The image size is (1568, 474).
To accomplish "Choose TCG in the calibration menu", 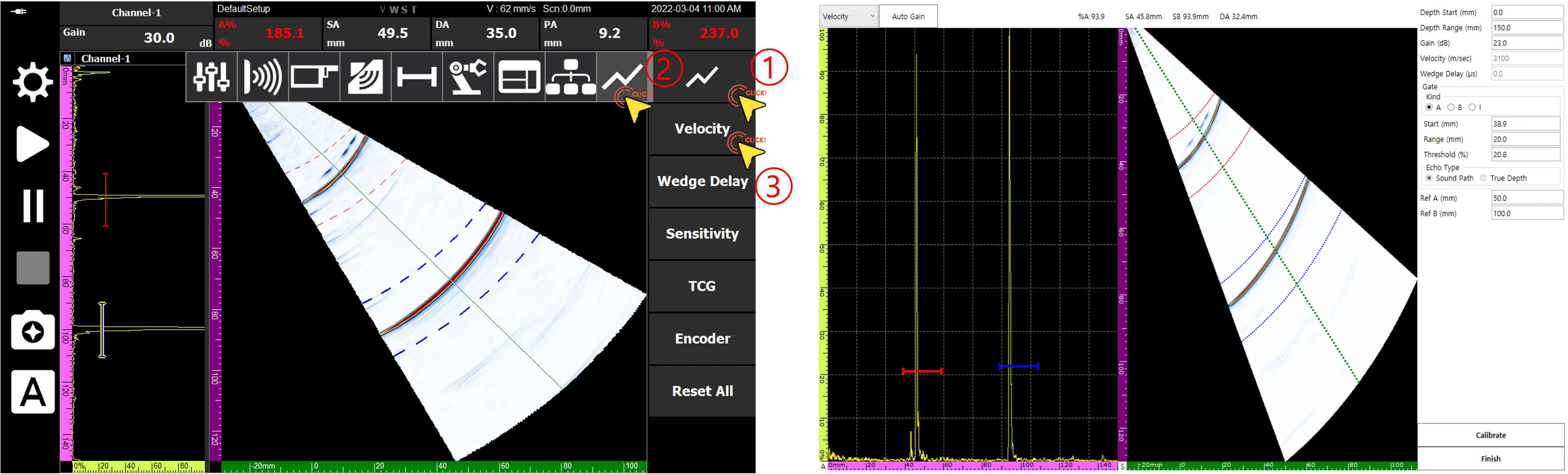I will pyautogui.click(x=702, y=286).
